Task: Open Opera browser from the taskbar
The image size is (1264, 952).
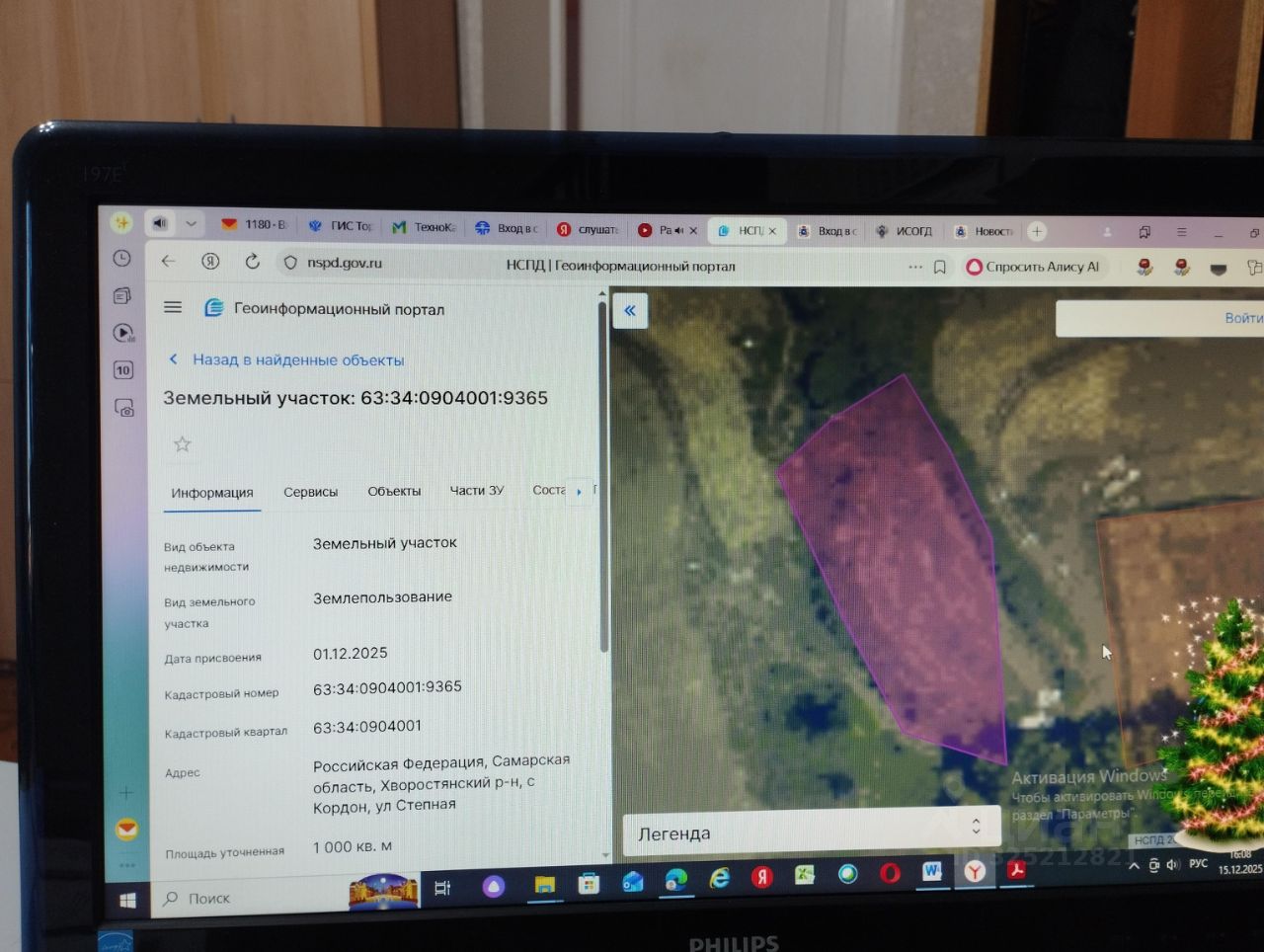Action: (x=890, y=873)
